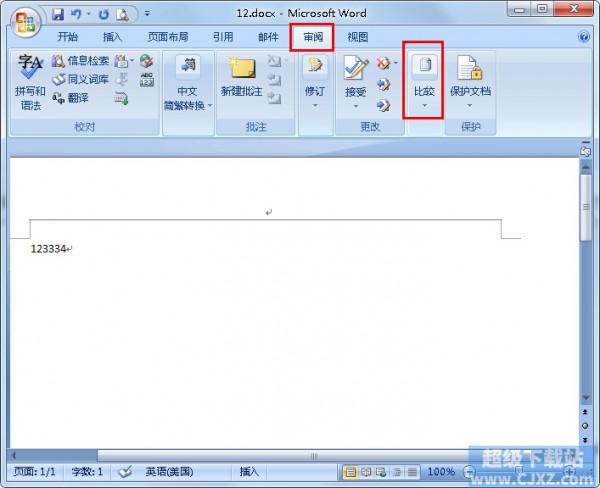The image size is (600, 488).
Task: Open 同义词库 thesaurus
Action: (81, 79)
